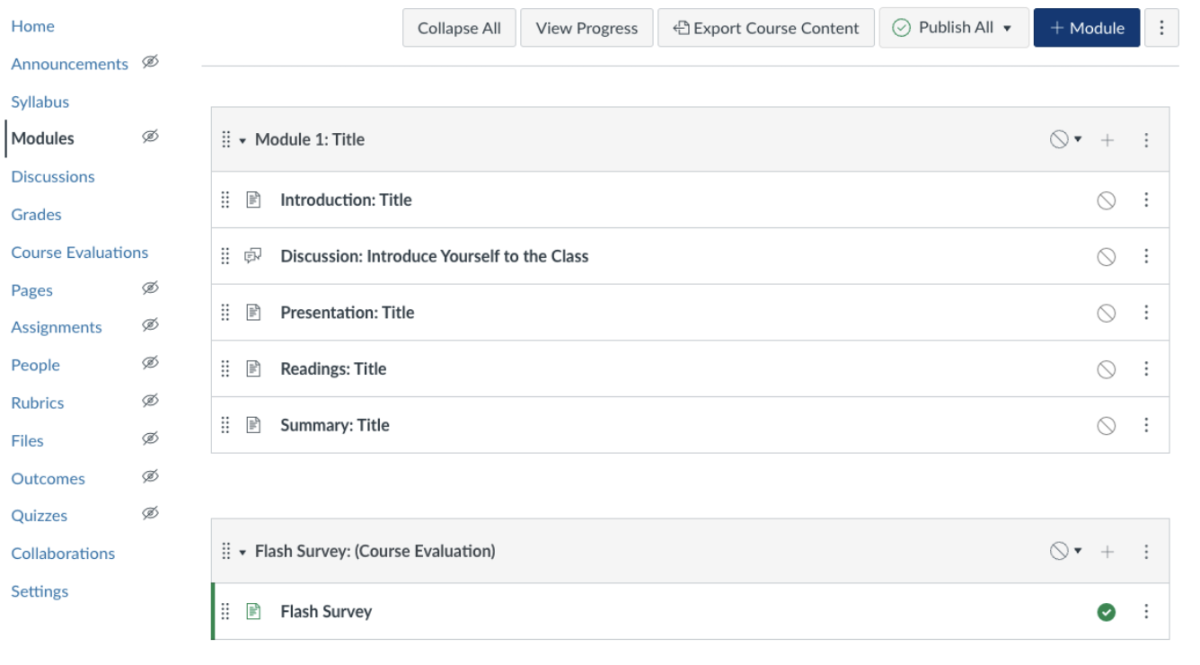Open the publish dropdown on Flash Survey module header

tap(1076, 549)
